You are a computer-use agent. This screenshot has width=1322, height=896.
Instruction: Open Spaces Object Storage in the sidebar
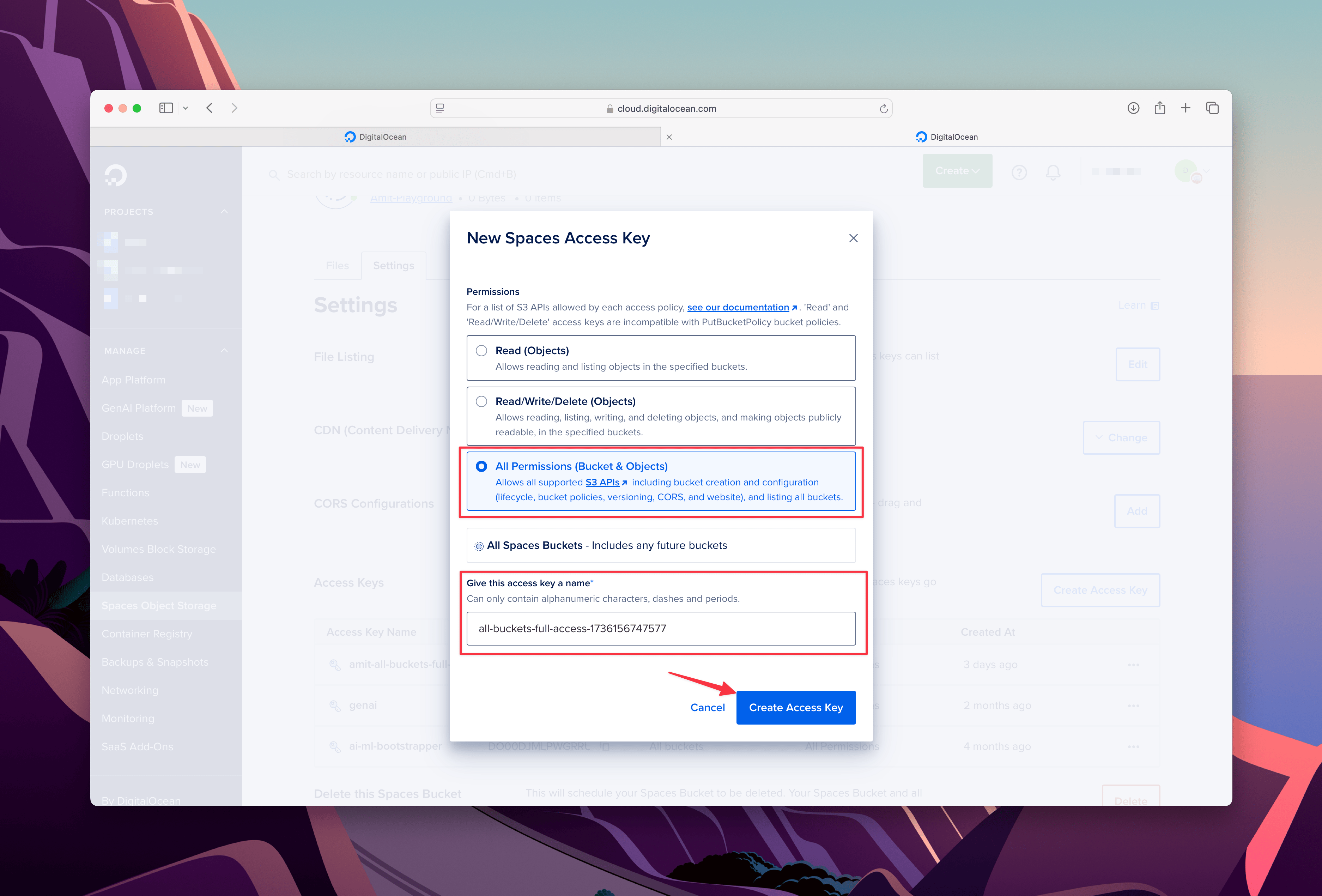159,605
